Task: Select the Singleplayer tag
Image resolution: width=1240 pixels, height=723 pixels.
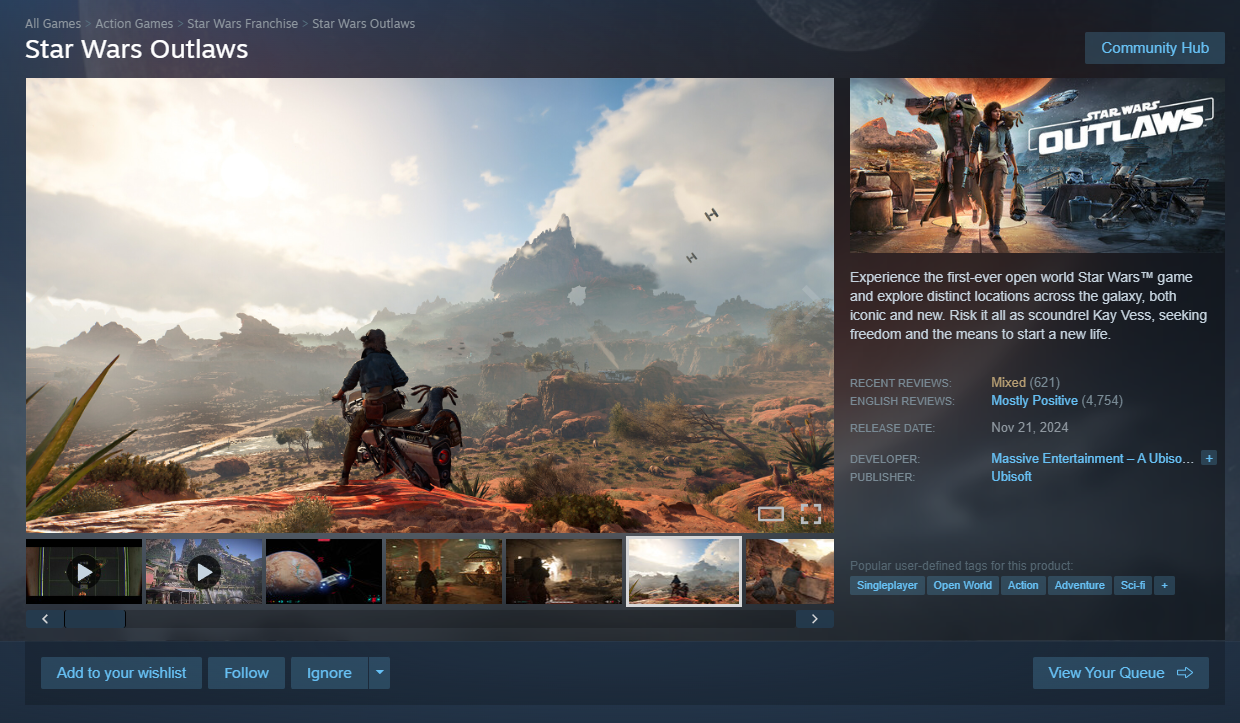Action: pyautogui.click(x=887, y=585)
